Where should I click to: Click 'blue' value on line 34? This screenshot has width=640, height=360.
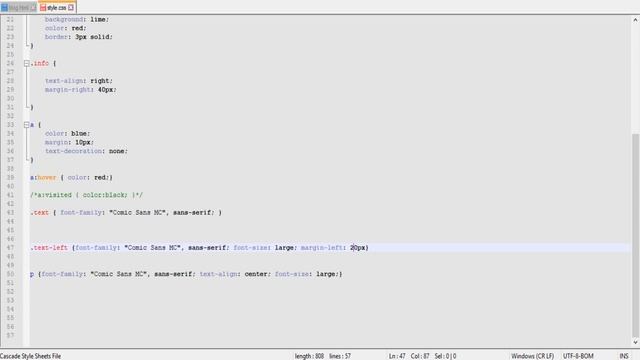pos(79,133)
